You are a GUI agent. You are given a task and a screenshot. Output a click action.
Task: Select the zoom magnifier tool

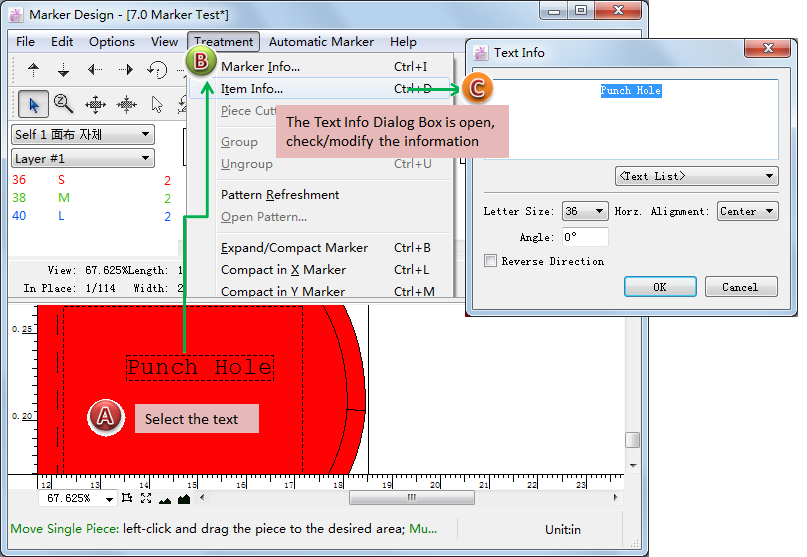[x=63, y=103]
